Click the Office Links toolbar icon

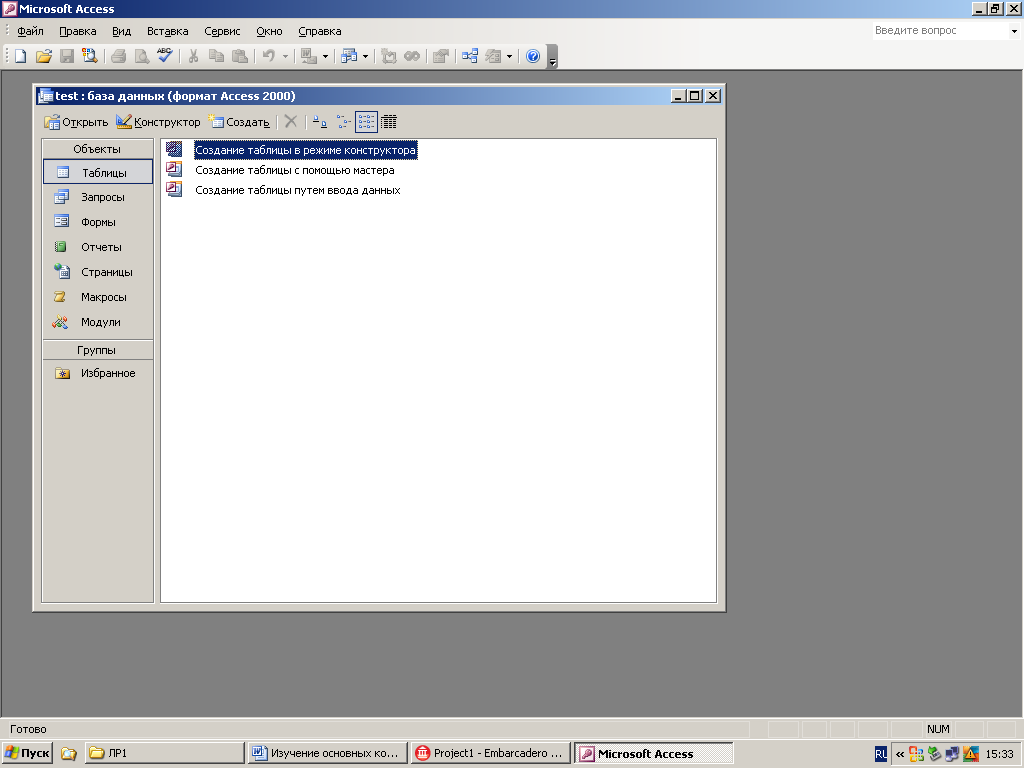tap(309, 56)
